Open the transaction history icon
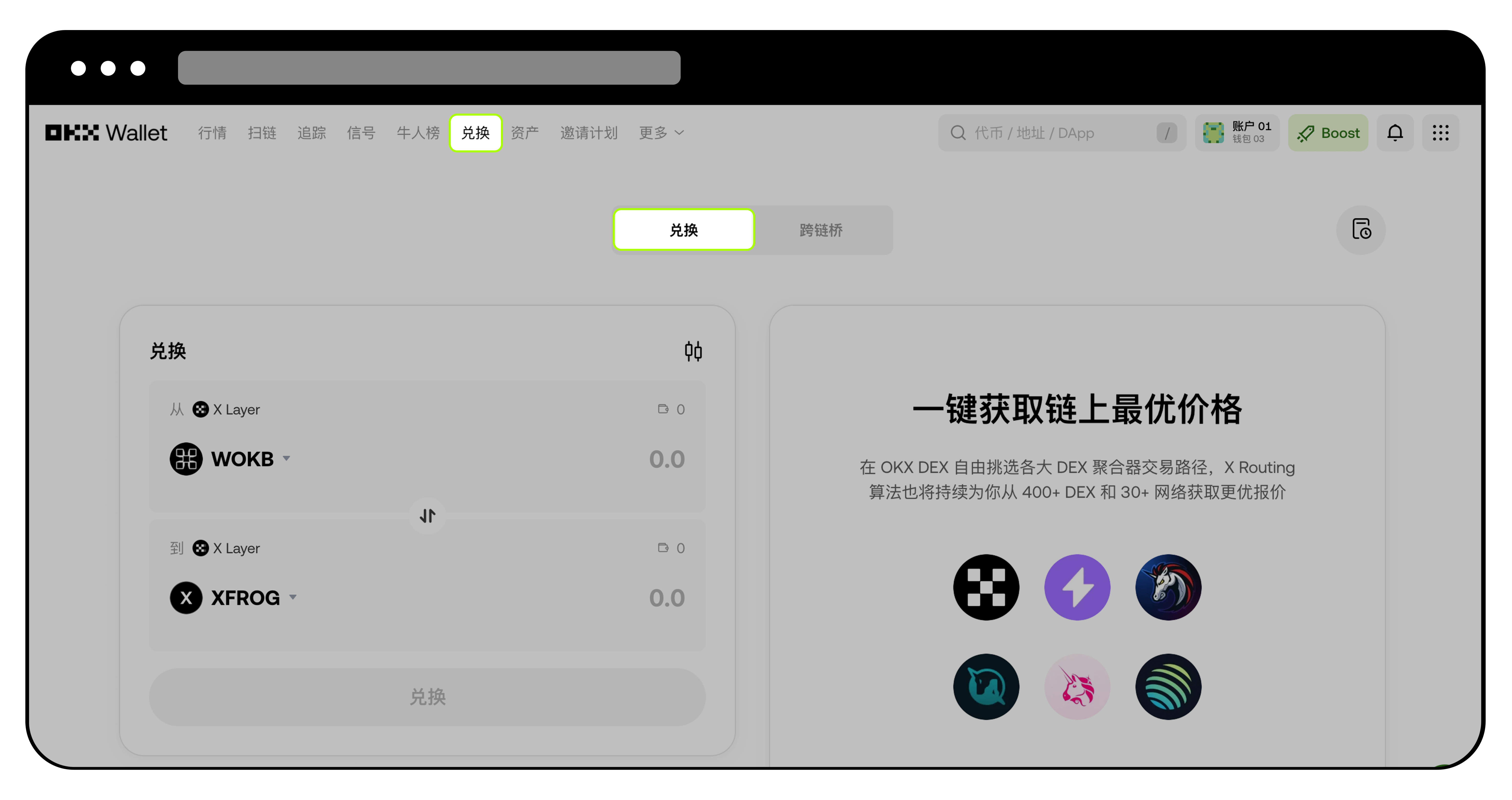Viewport: 1512px width, 800px height. 1361,230
